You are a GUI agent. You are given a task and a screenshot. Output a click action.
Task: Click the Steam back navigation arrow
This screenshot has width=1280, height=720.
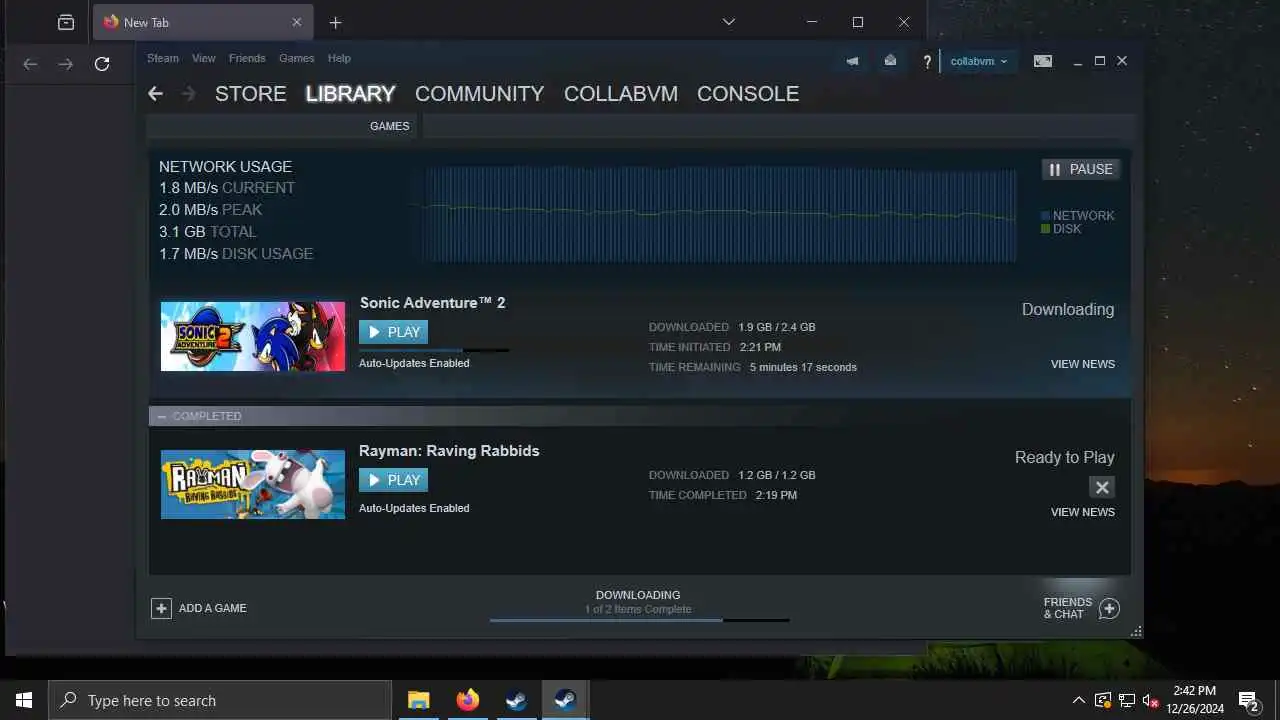point(155,93)
